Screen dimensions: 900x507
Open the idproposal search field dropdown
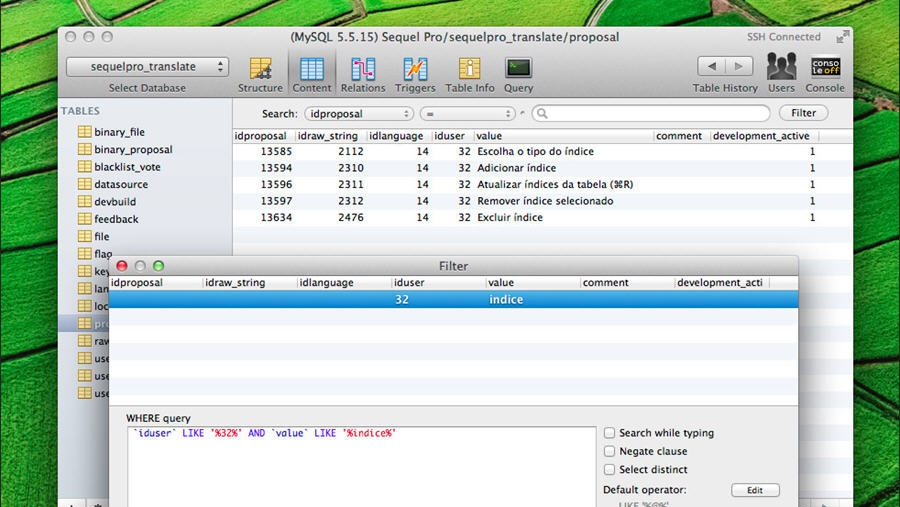tap(358, 114)
